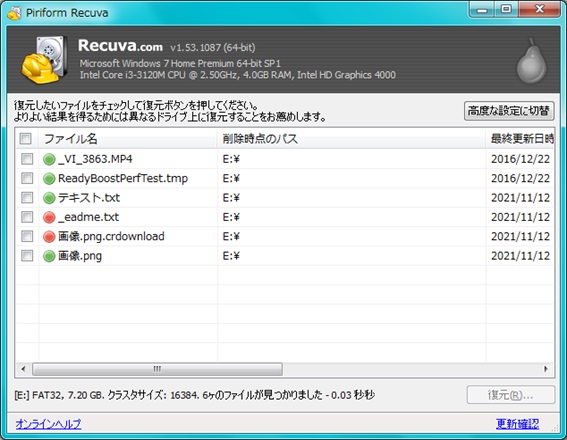The image size is (567, 440).
Task: Click green status dot of ReadyBoostPerfTest.tmp
Action: click(x=49, y=178)
